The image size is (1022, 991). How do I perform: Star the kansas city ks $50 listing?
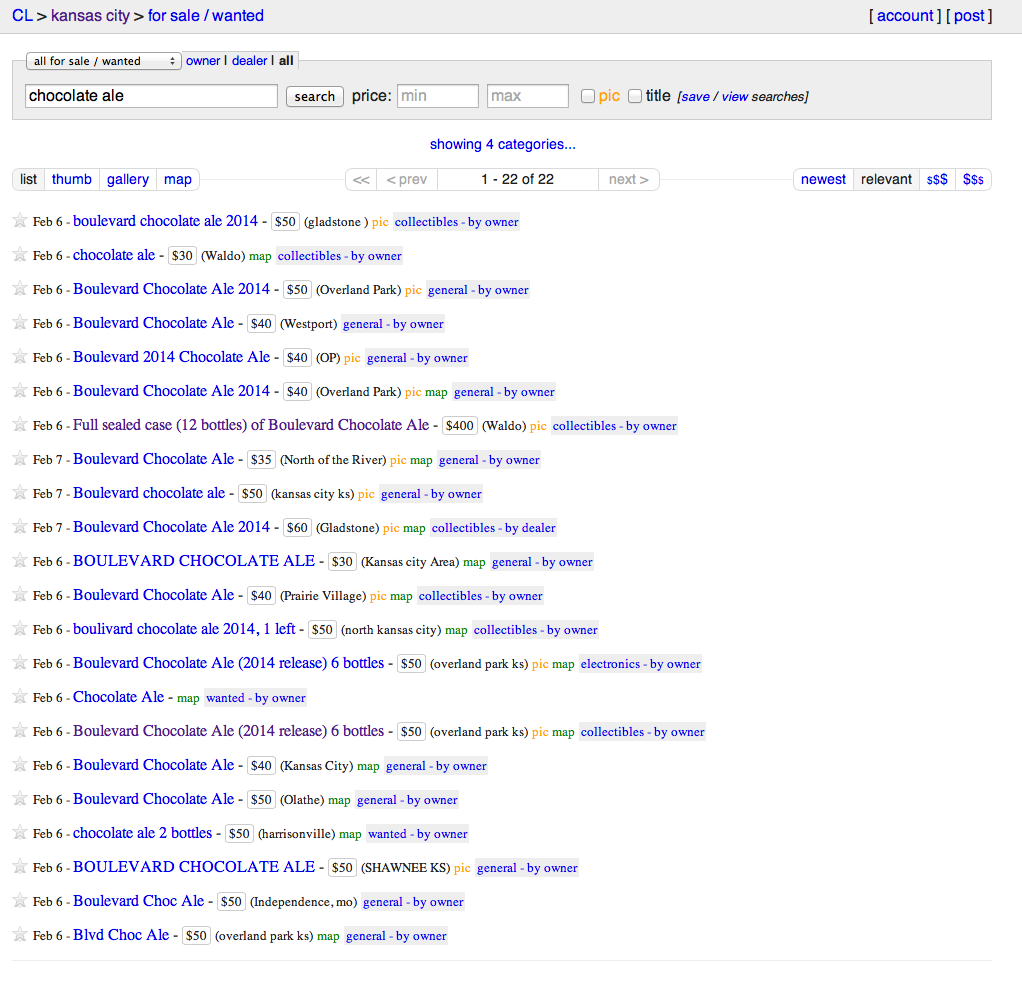tap(20, 493)
